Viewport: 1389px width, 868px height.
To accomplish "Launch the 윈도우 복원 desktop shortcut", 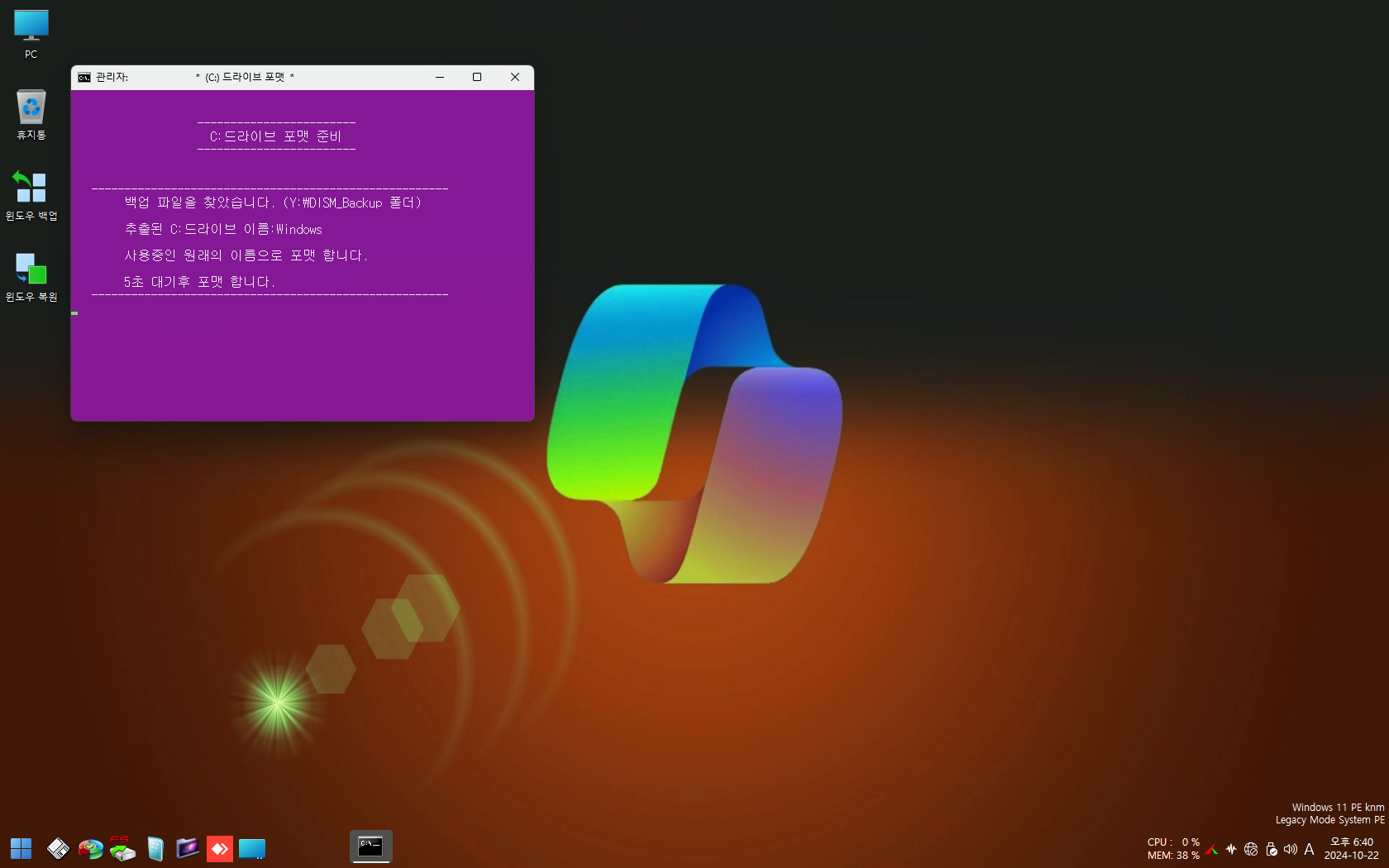I will (x=31, y=277).
